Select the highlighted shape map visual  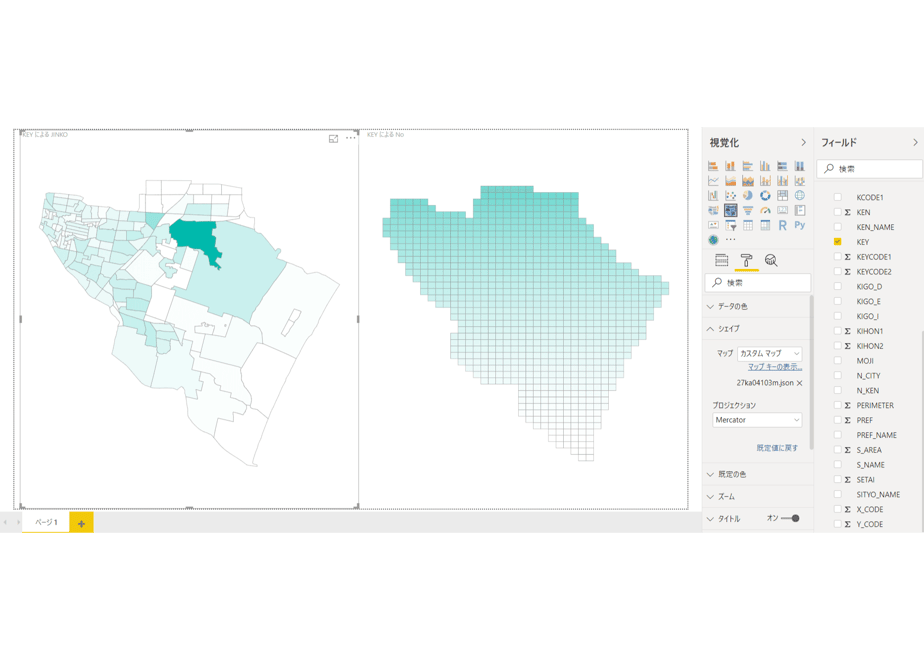tap(730, 210)
